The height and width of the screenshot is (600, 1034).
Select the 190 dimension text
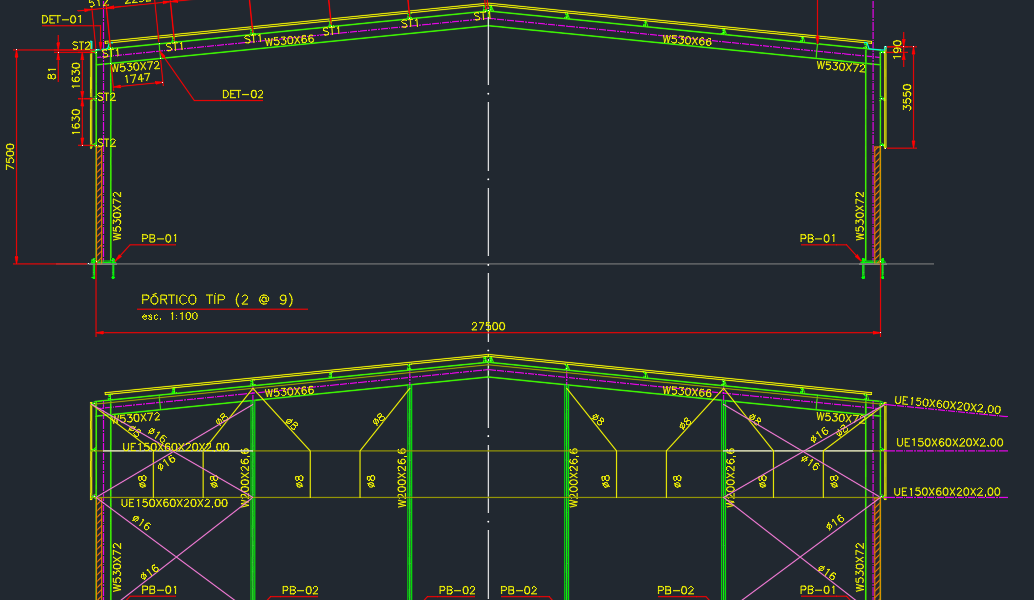coord(897,51)
